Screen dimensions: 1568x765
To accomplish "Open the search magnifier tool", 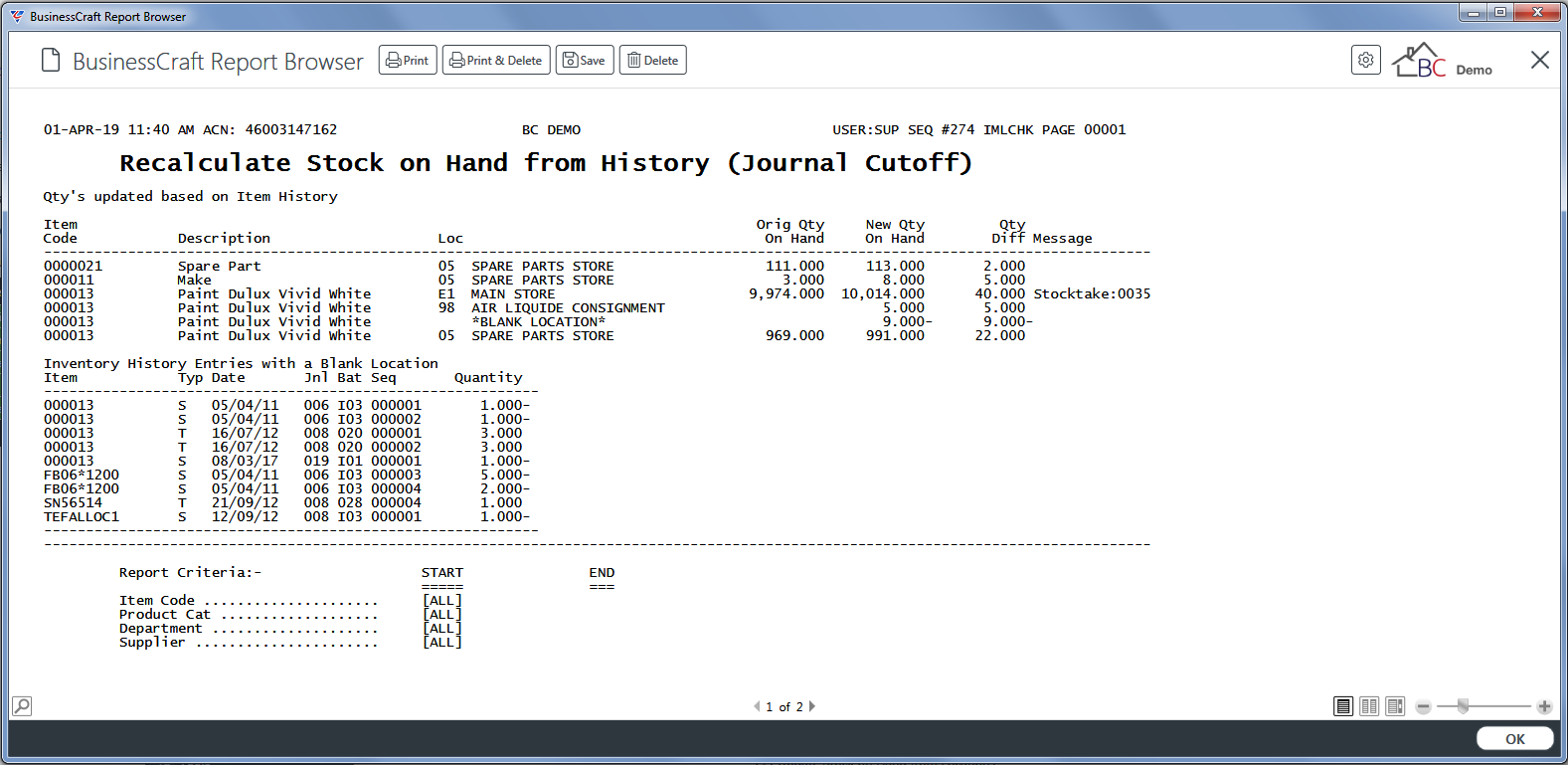I will tap(22, 706).
